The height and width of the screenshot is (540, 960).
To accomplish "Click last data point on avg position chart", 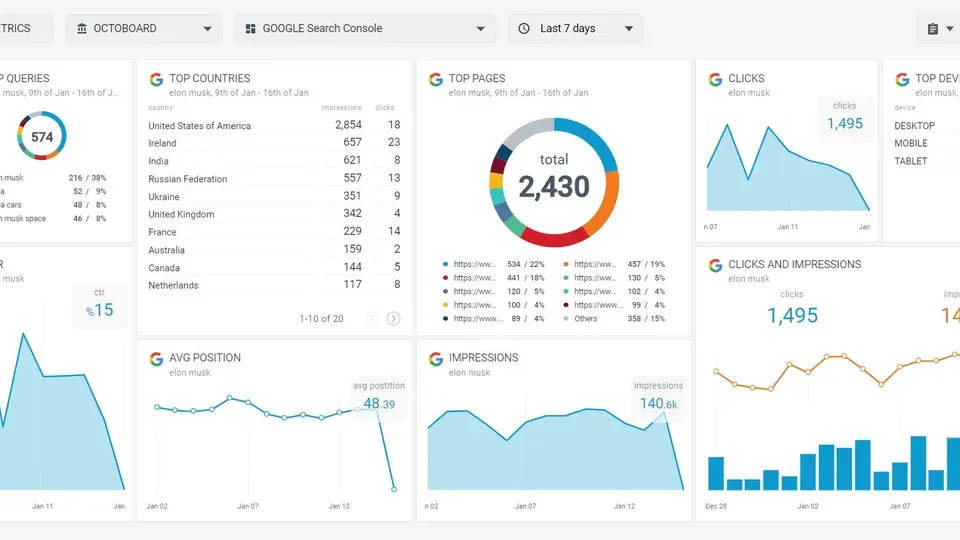I will [x=394, y=489].
